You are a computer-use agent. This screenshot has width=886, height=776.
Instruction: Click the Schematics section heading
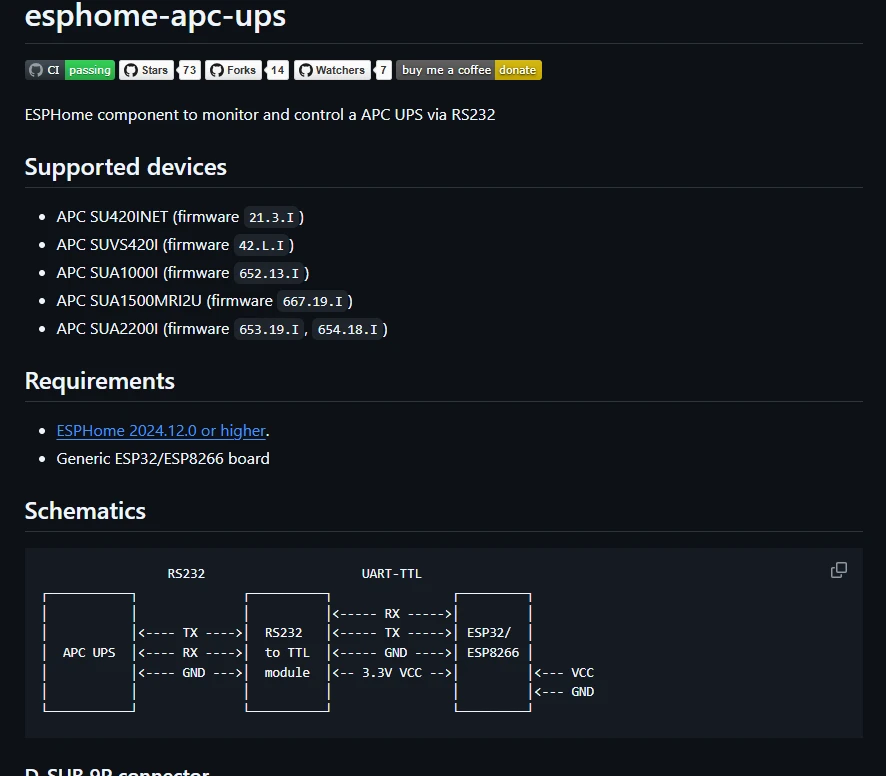coord(85,511)
